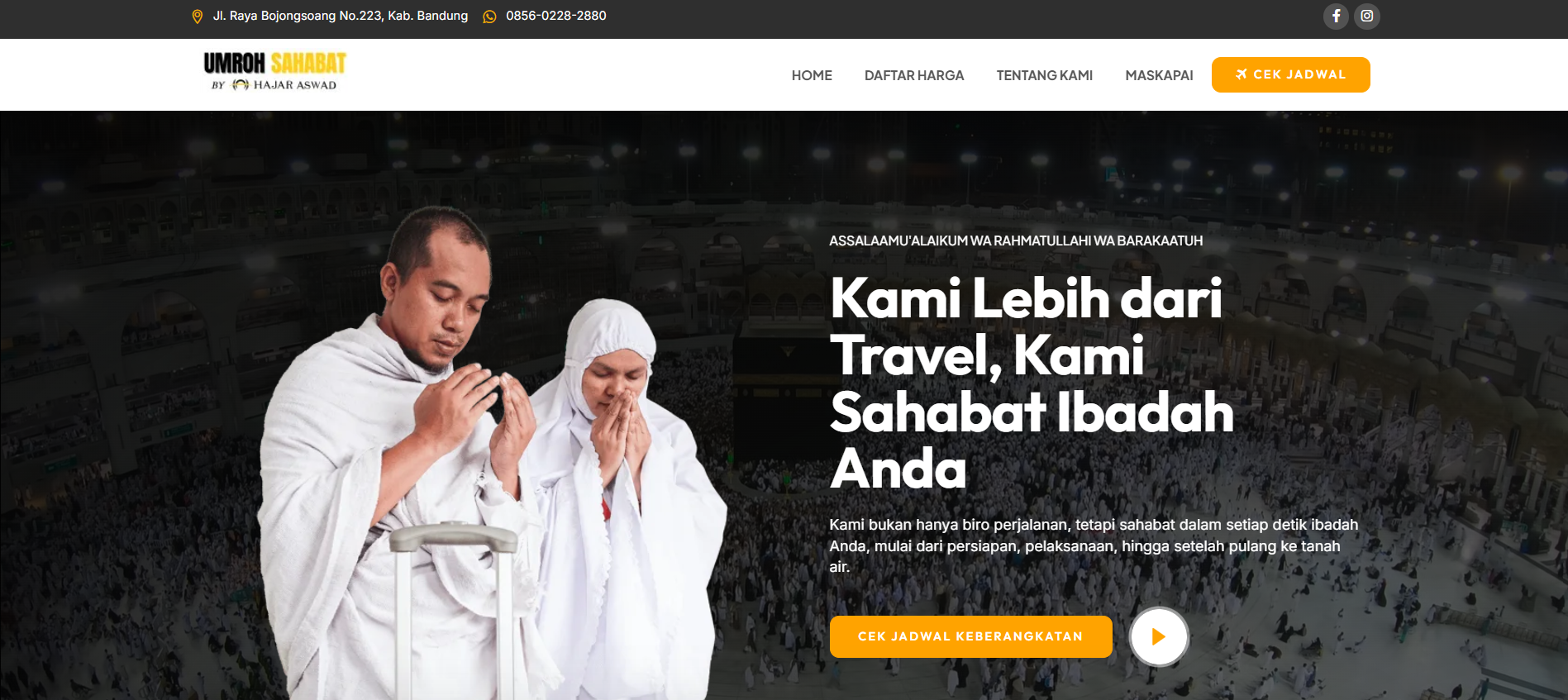Open the Facebook social icon
1568x700 pixels.
coord(1336,16)
